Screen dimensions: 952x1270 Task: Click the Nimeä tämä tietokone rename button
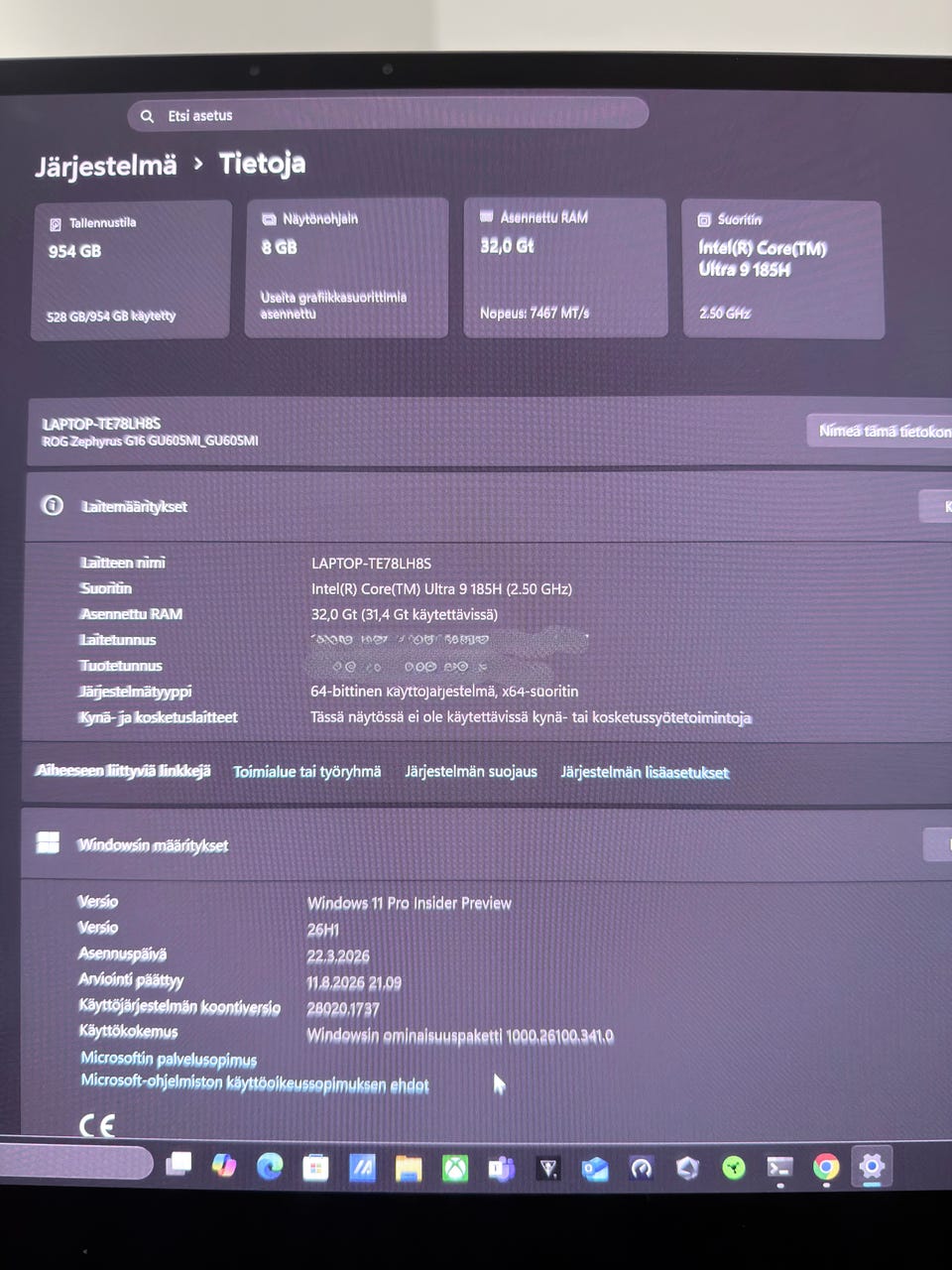click(x=881, y=431)
